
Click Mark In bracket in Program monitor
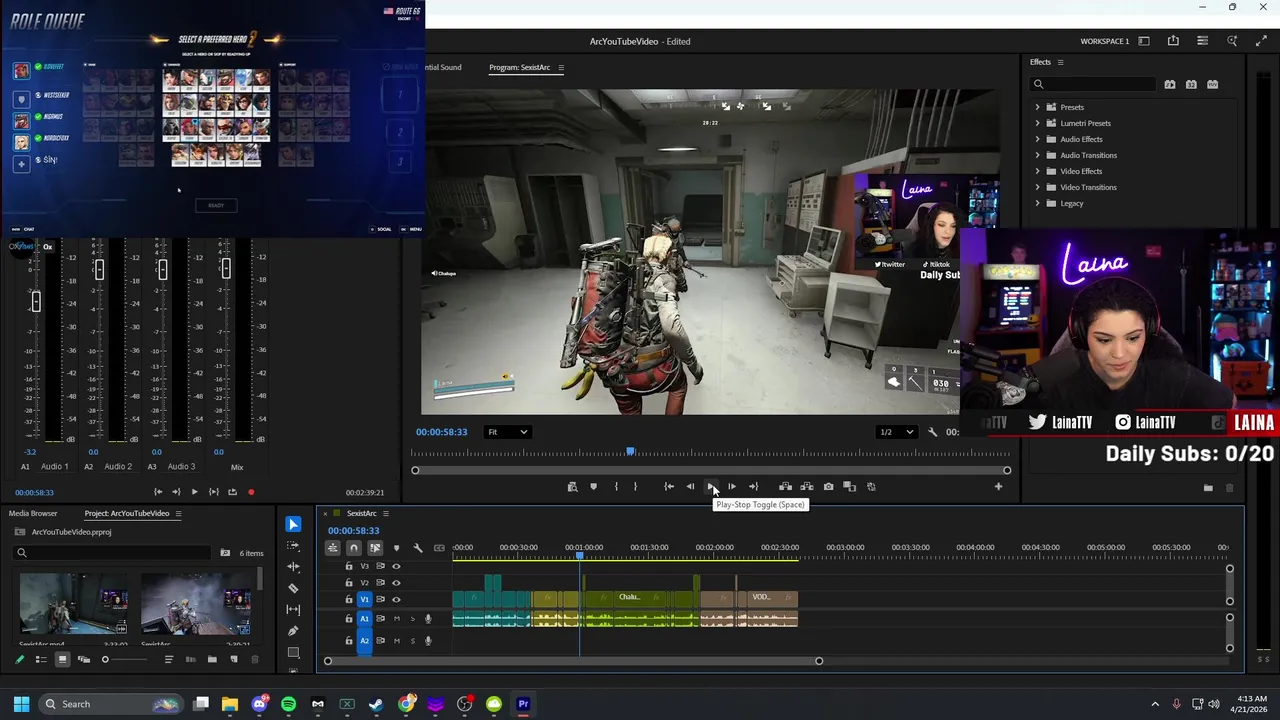(x=615, y=487)
